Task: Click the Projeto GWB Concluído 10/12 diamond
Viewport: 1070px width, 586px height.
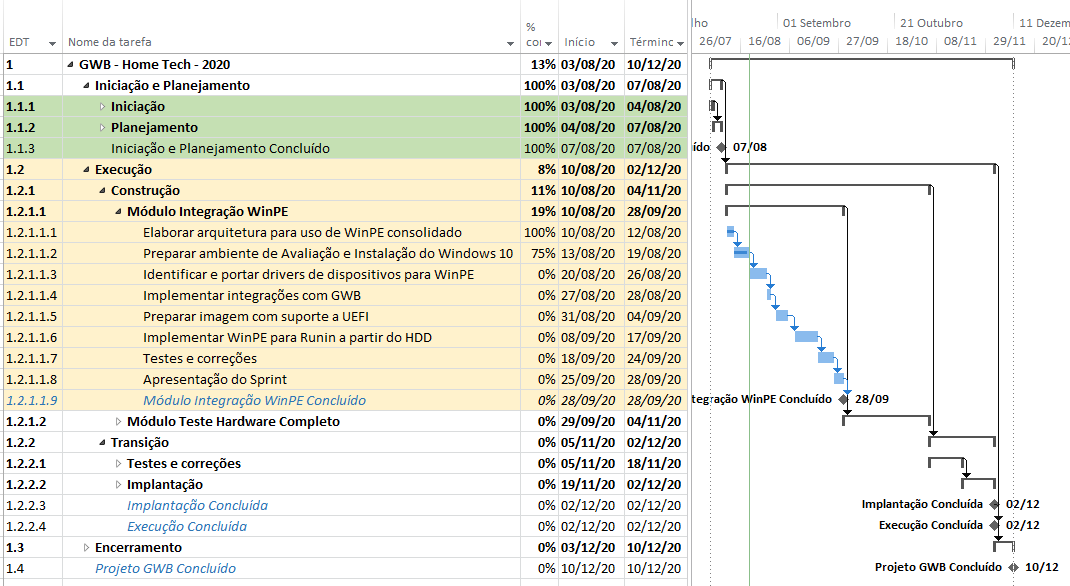Action: click(x=1013, y=567)
